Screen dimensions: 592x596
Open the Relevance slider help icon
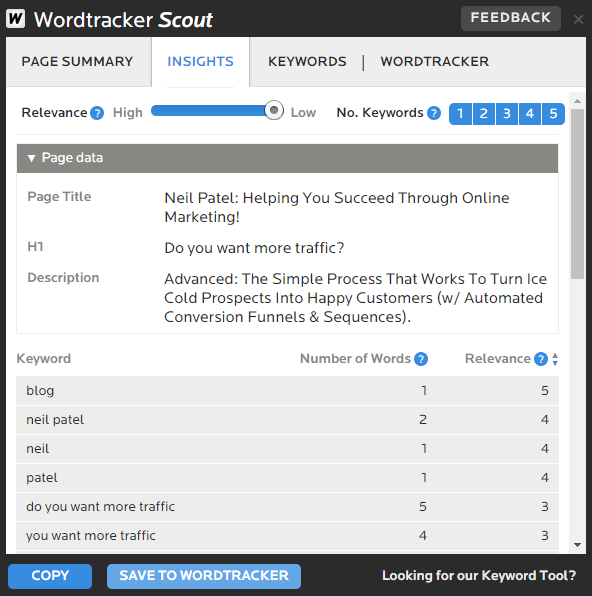[97, 113]
